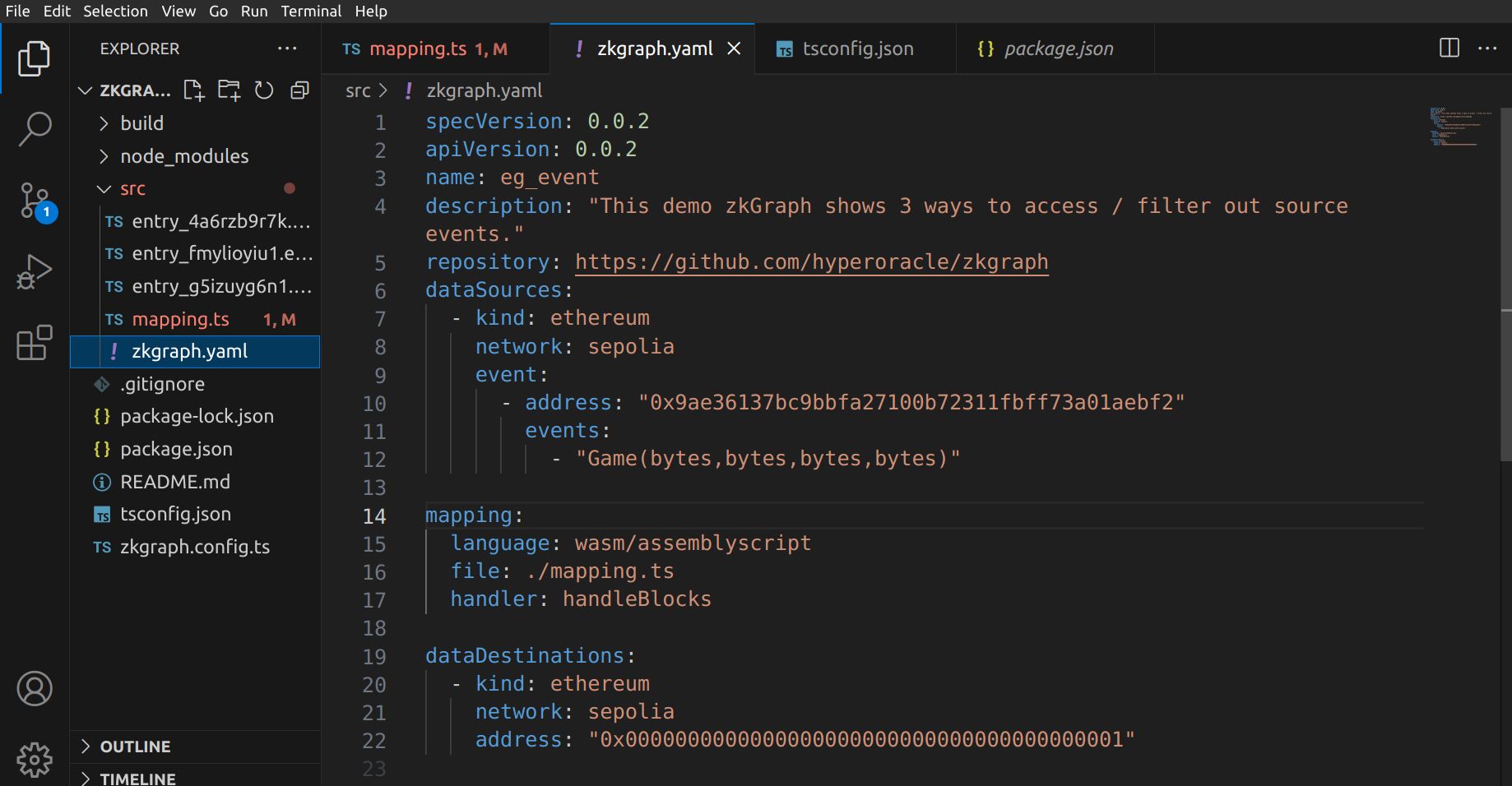1512x786 pixels.
Task: Click README.md info icon in explorer
Action: point(102,482)
